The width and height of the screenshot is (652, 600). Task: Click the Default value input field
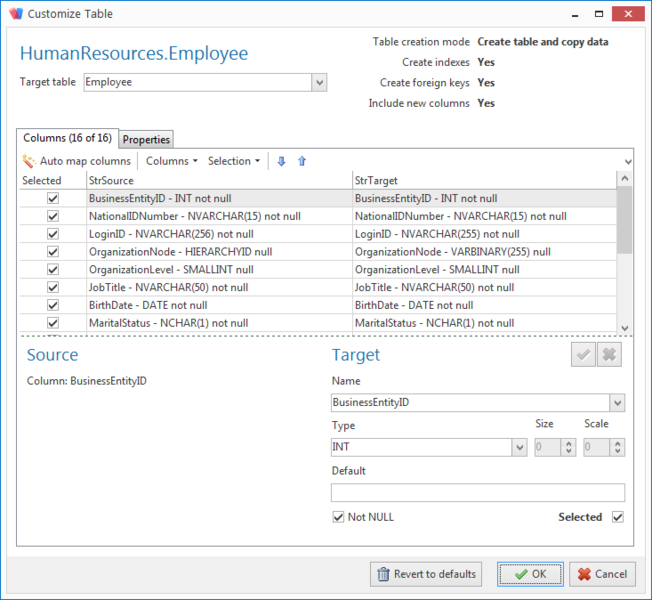pos(478,492)
